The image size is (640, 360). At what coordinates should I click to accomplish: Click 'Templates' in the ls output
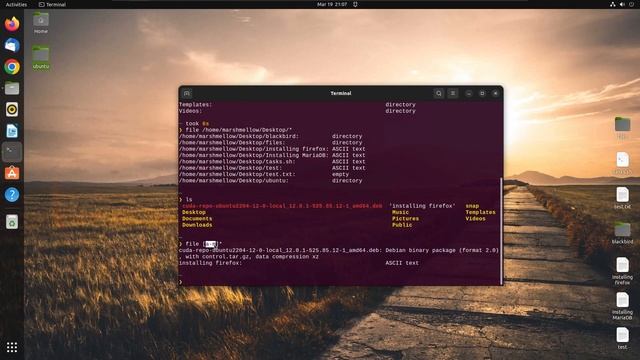(x=480, y=212)
